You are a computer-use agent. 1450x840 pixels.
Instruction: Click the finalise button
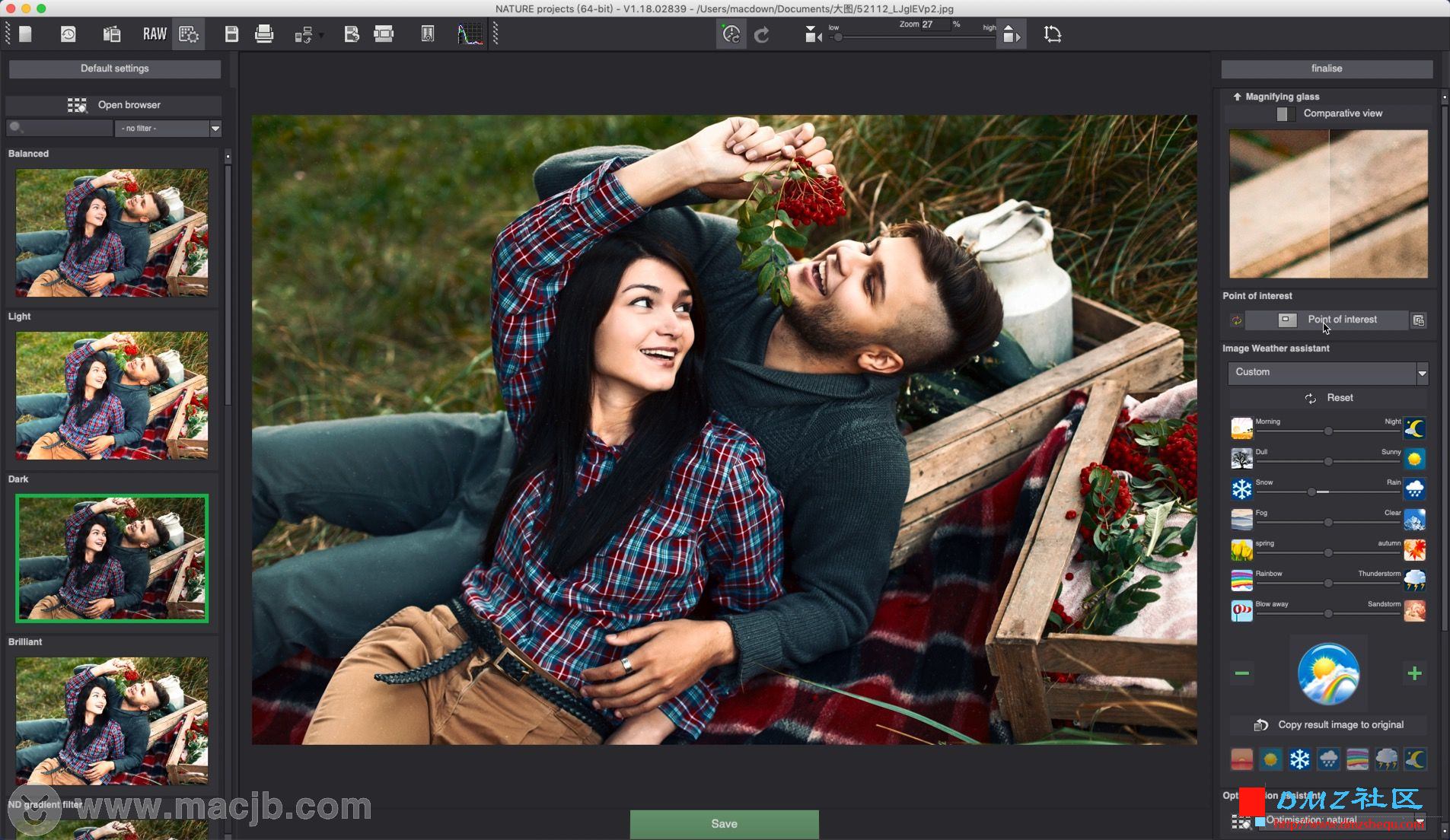(1327, 68)
